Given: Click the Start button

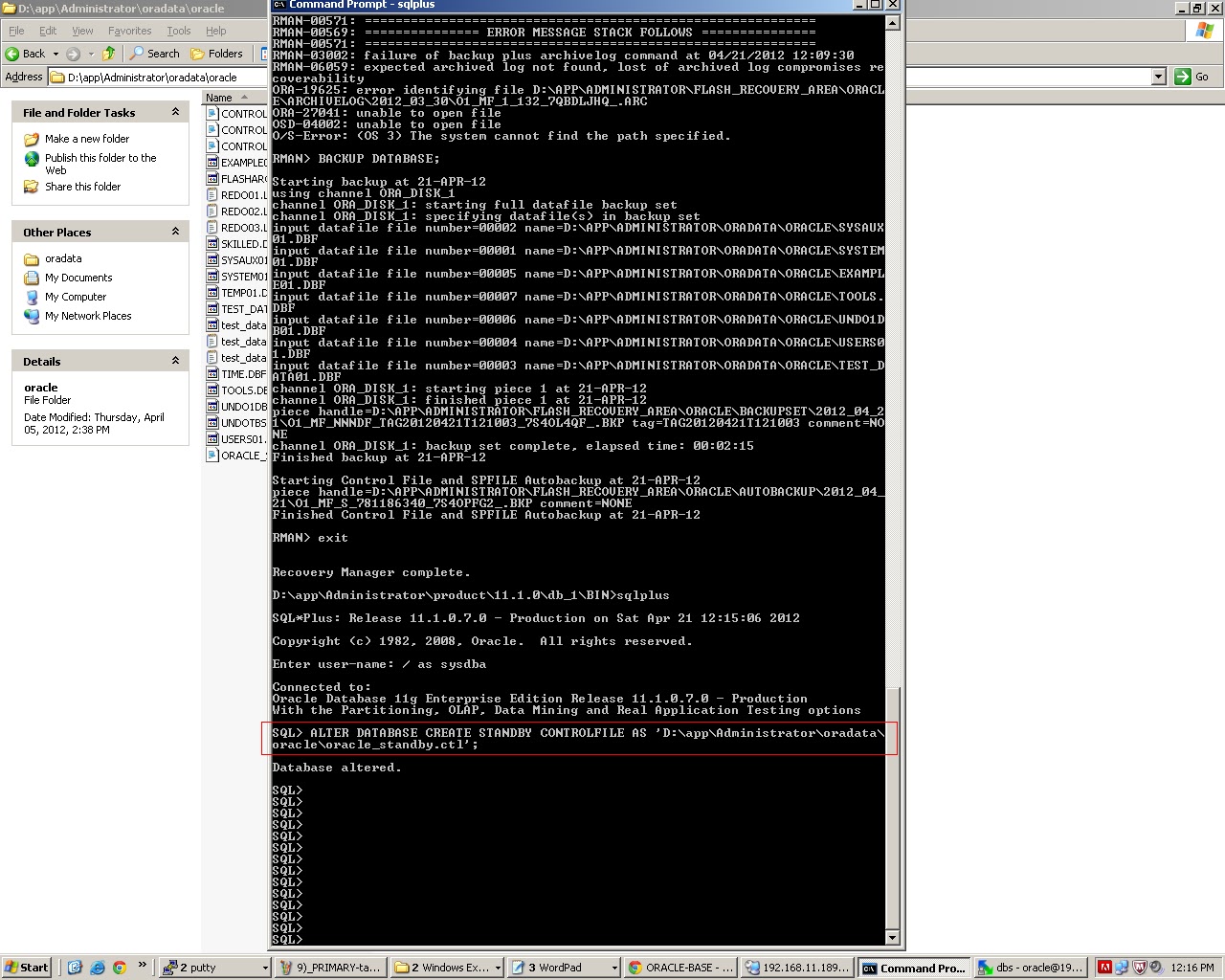Looking at the screenshot, I should (x=26, y=967).
